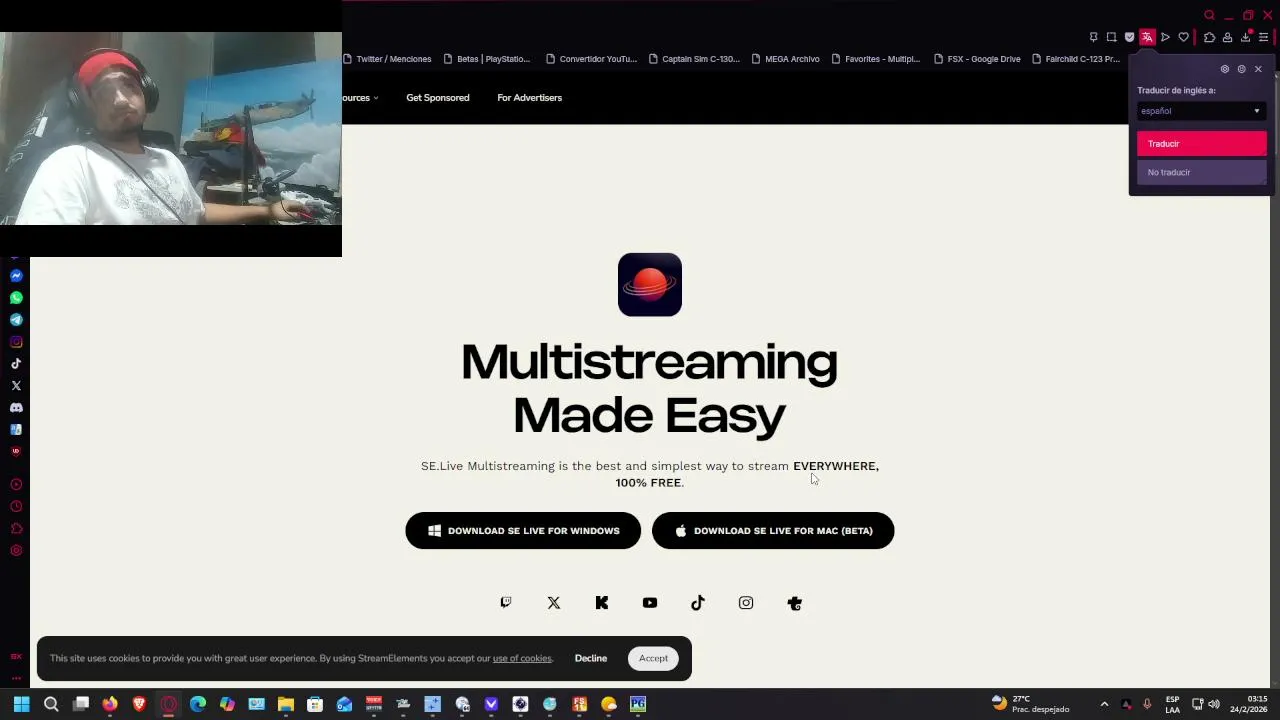Open For Advertisers menu item
Screen dimensions: 1280x720
(530, 98)
